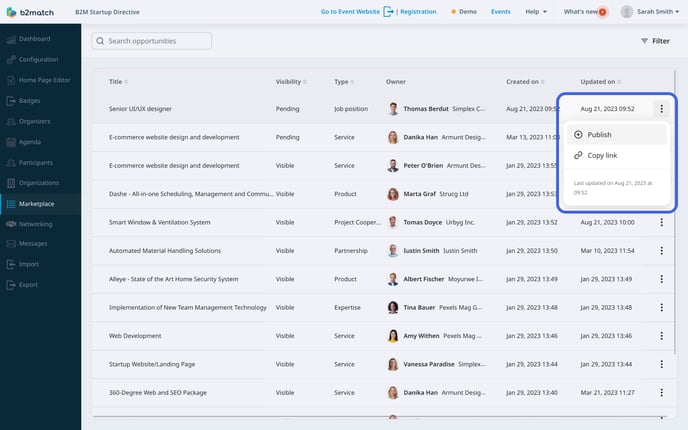Screen dimensions: 688x430
Task: Open three-dot menu for Alleye Home Security System
Action: pyautogui.click(x=661, y=279)
